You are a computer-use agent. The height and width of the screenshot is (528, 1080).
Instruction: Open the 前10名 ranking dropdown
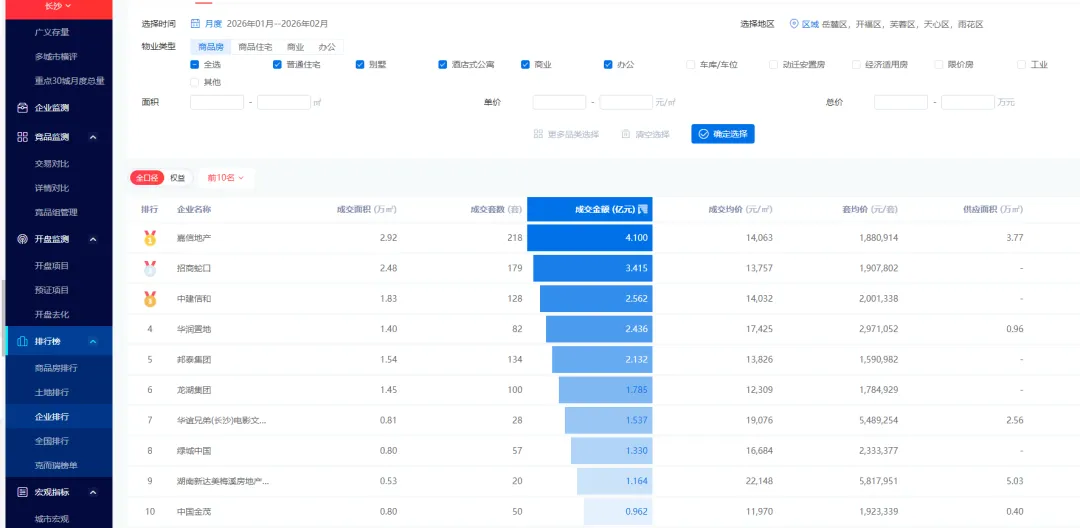(226, 178)
